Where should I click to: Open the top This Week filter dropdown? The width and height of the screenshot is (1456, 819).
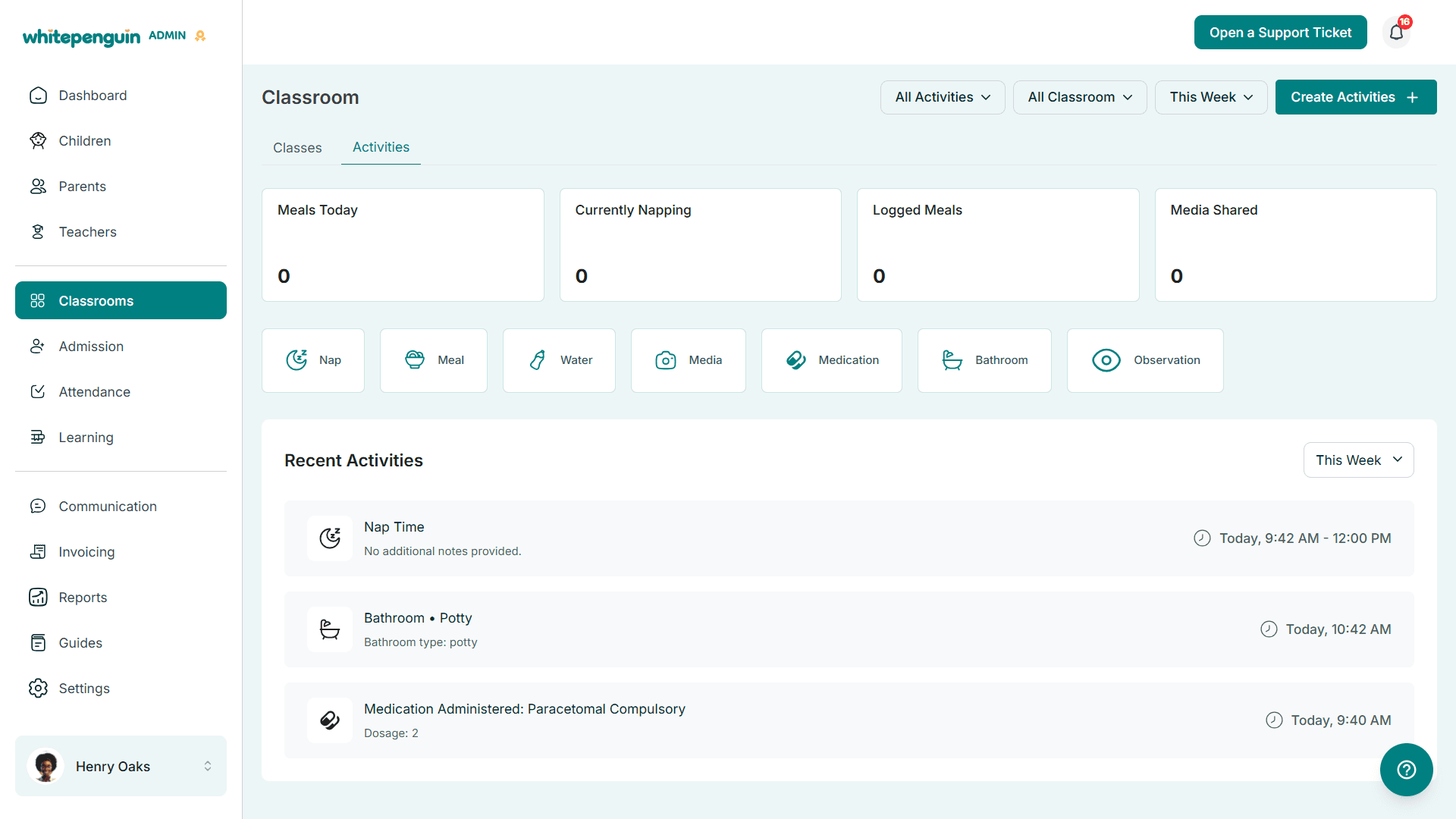(x=1211, y=97)
